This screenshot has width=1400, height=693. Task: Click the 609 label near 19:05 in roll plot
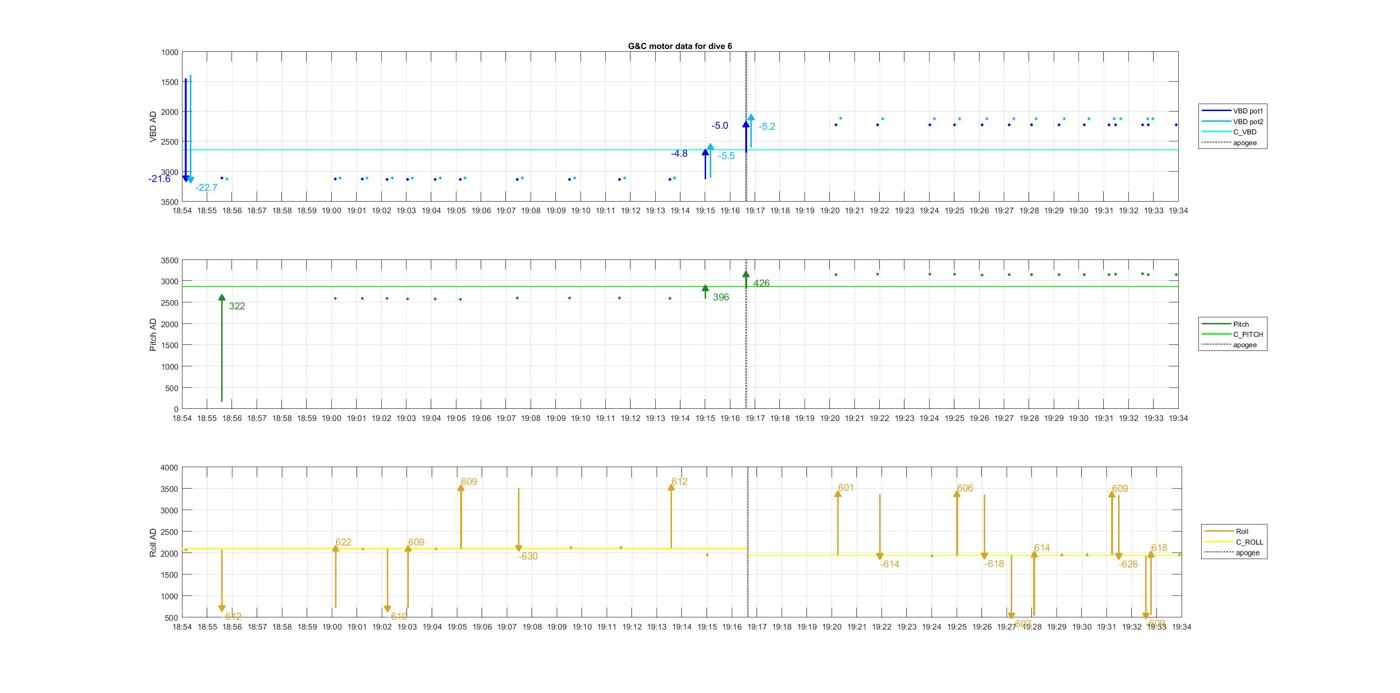click(469, 482)
